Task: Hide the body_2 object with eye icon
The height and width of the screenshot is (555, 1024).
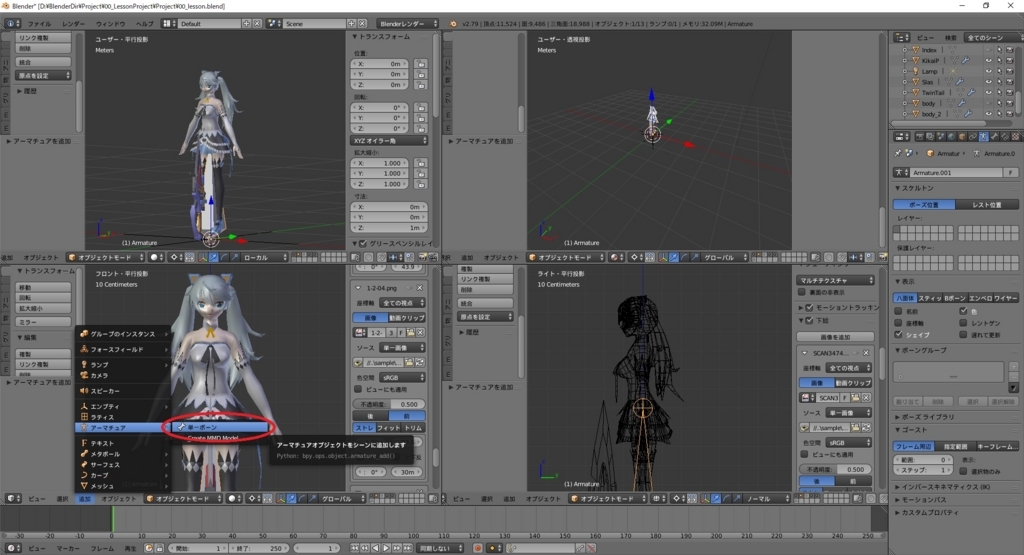Action: [988, 114]
